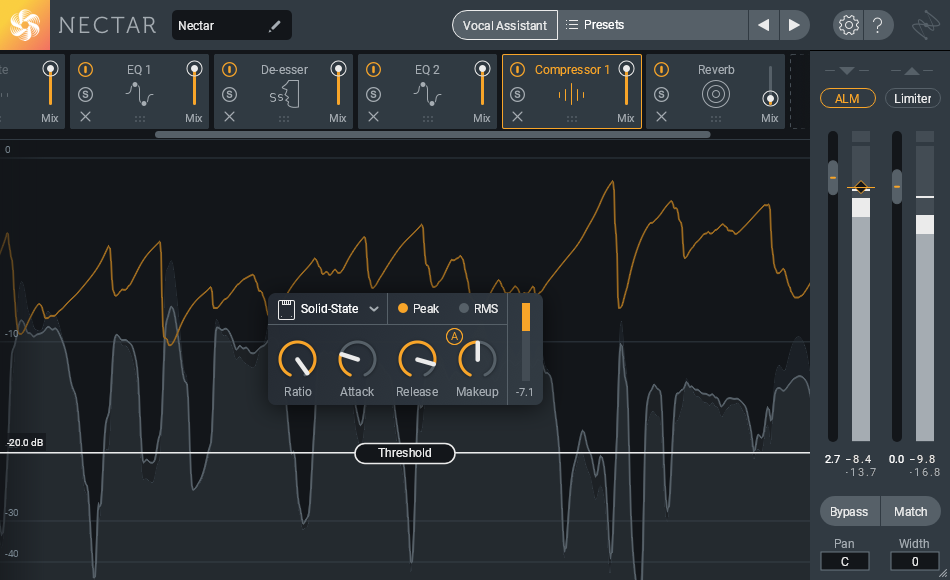
Task: Click the Pan value field
Action: pyautogui.click(x=845, y=561)
